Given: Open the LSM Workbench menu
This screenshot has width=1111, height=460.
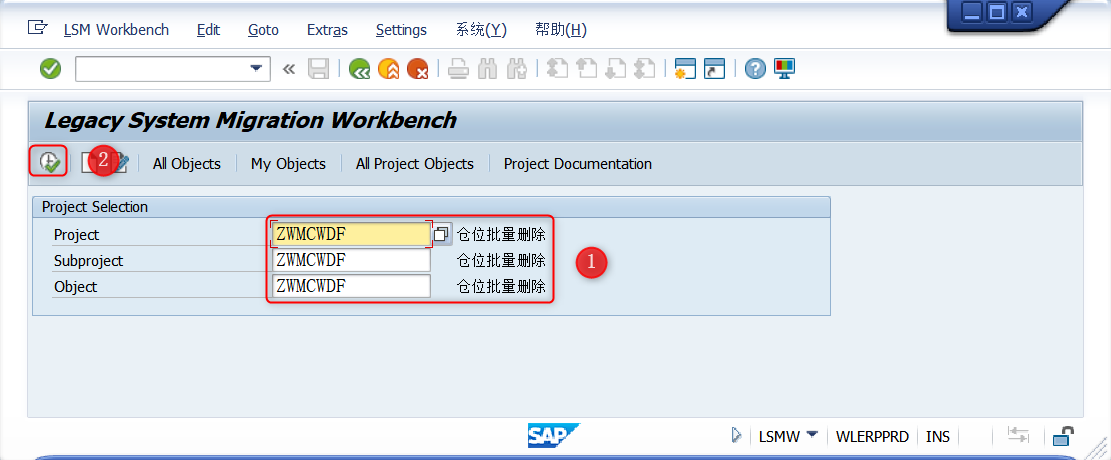Looking at the screenshot, I should (x=116, y=30).
